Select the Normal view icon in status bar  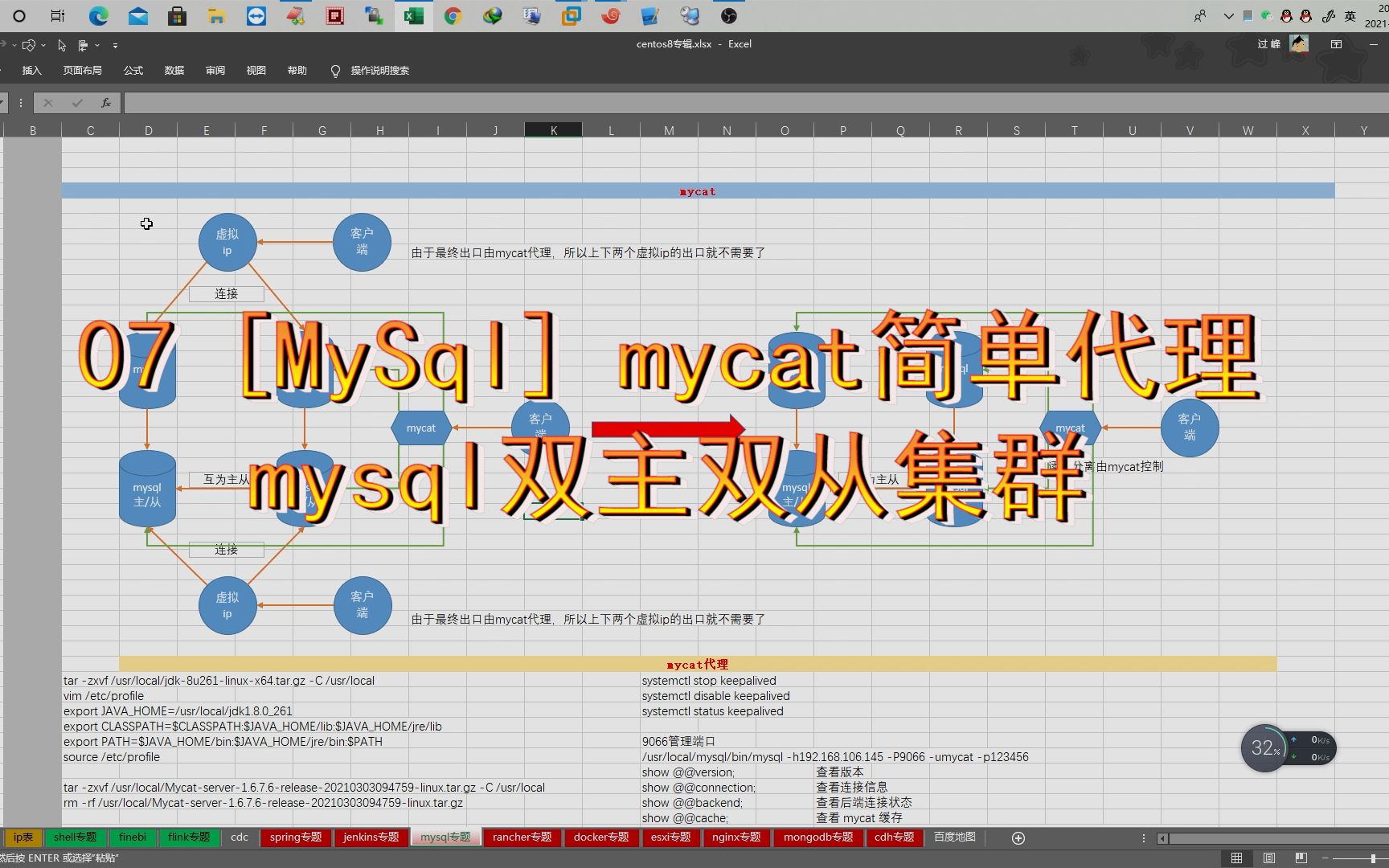pos(1235,857)
